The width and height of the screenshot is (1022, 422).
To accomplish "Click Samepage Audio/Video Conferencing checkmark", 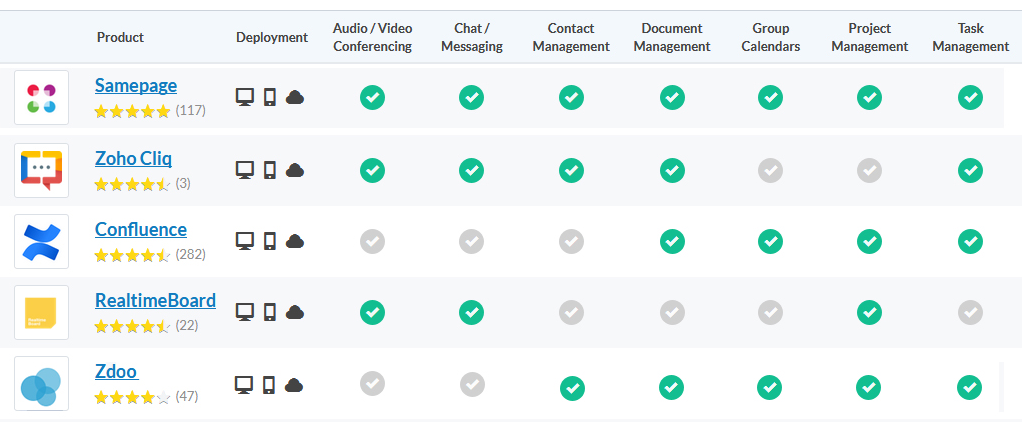I will tap(372, 98).
